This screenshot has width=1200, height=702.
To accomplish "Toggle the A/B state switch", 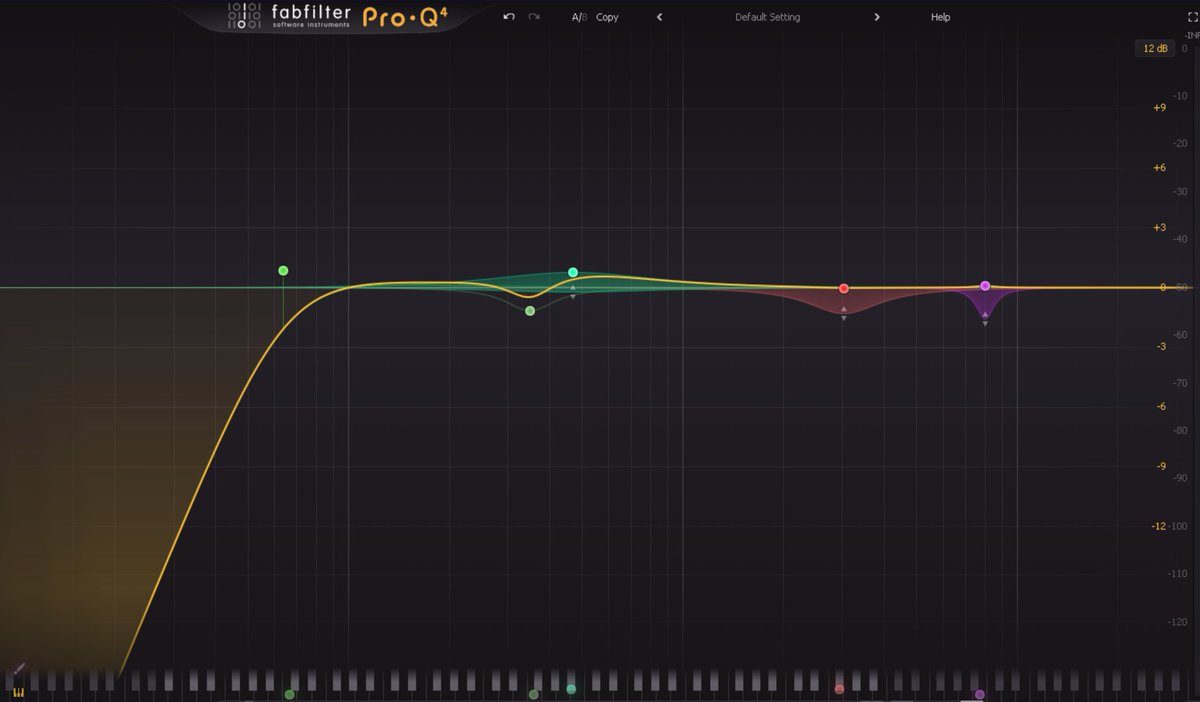I will click(x=579, y=17).
